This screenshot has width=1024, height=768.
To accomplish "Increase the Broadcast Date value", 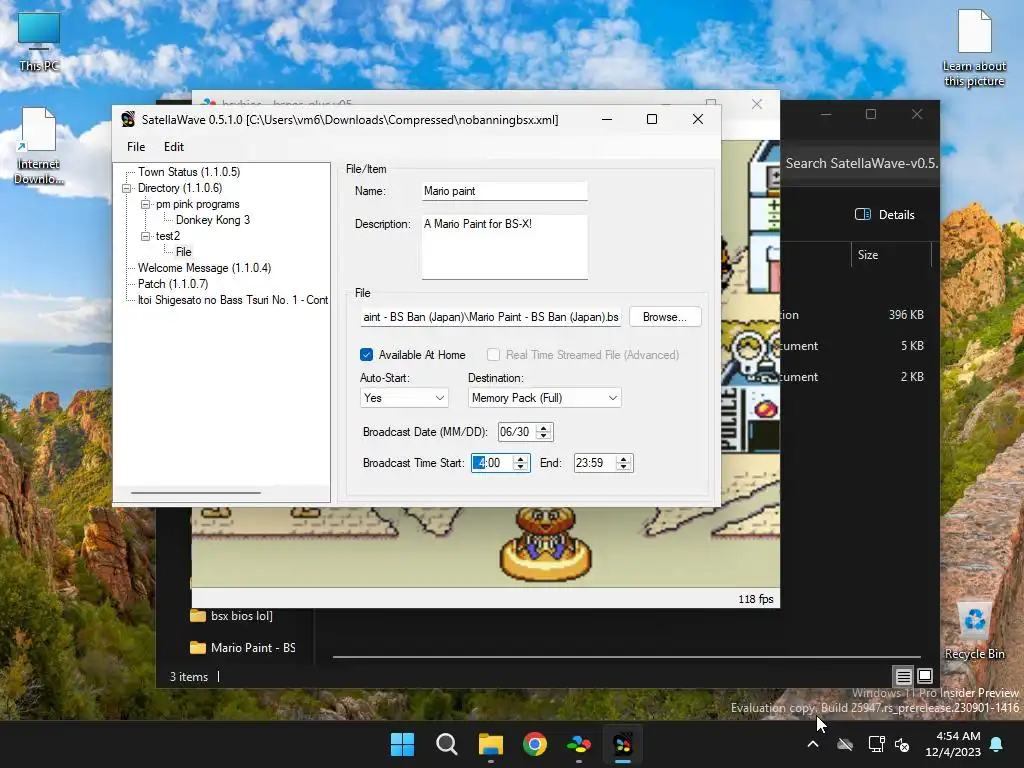I will point(543,428).
